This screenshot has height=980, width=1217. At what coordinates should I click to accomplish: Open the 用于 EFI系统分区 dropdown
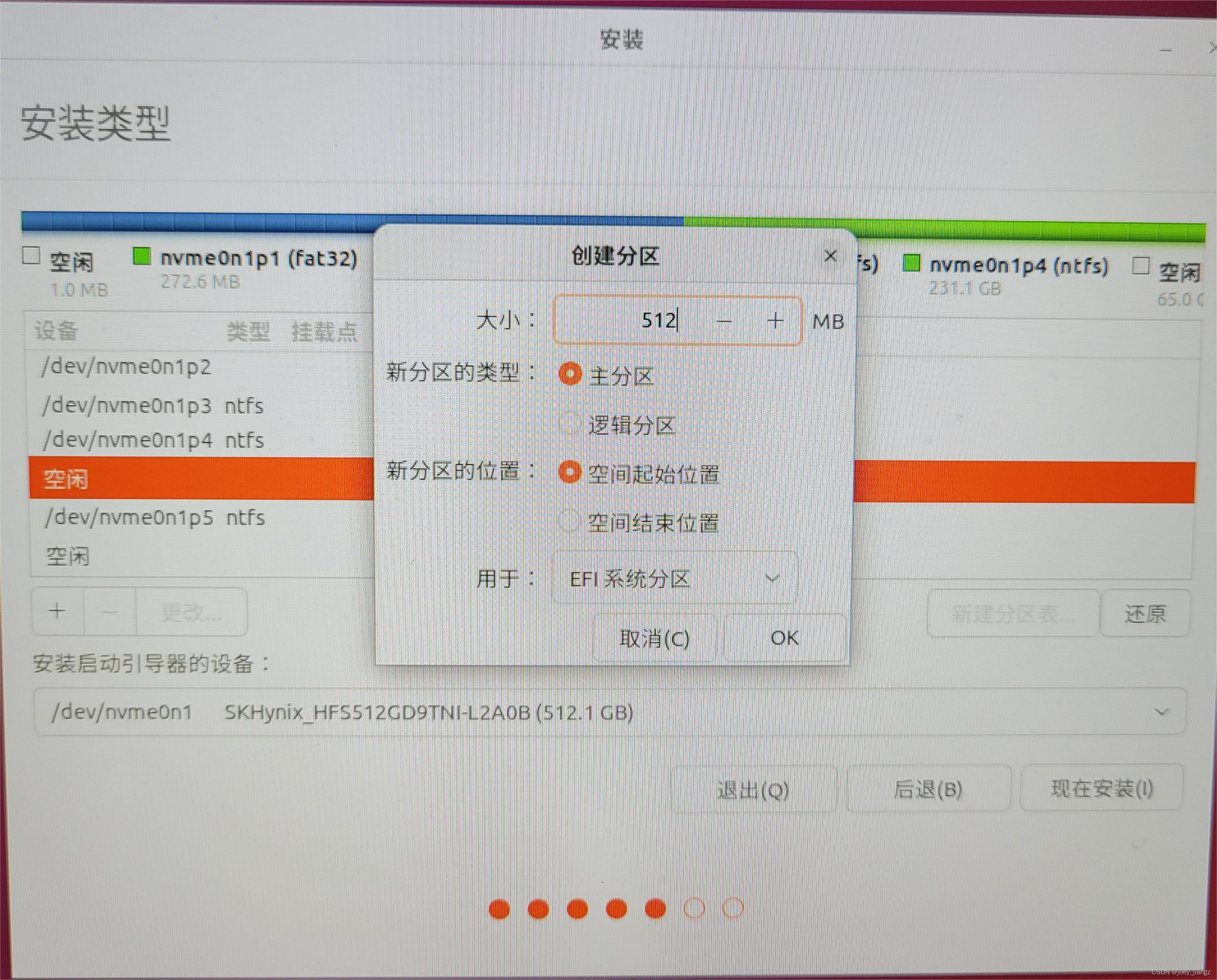point(675,578)
